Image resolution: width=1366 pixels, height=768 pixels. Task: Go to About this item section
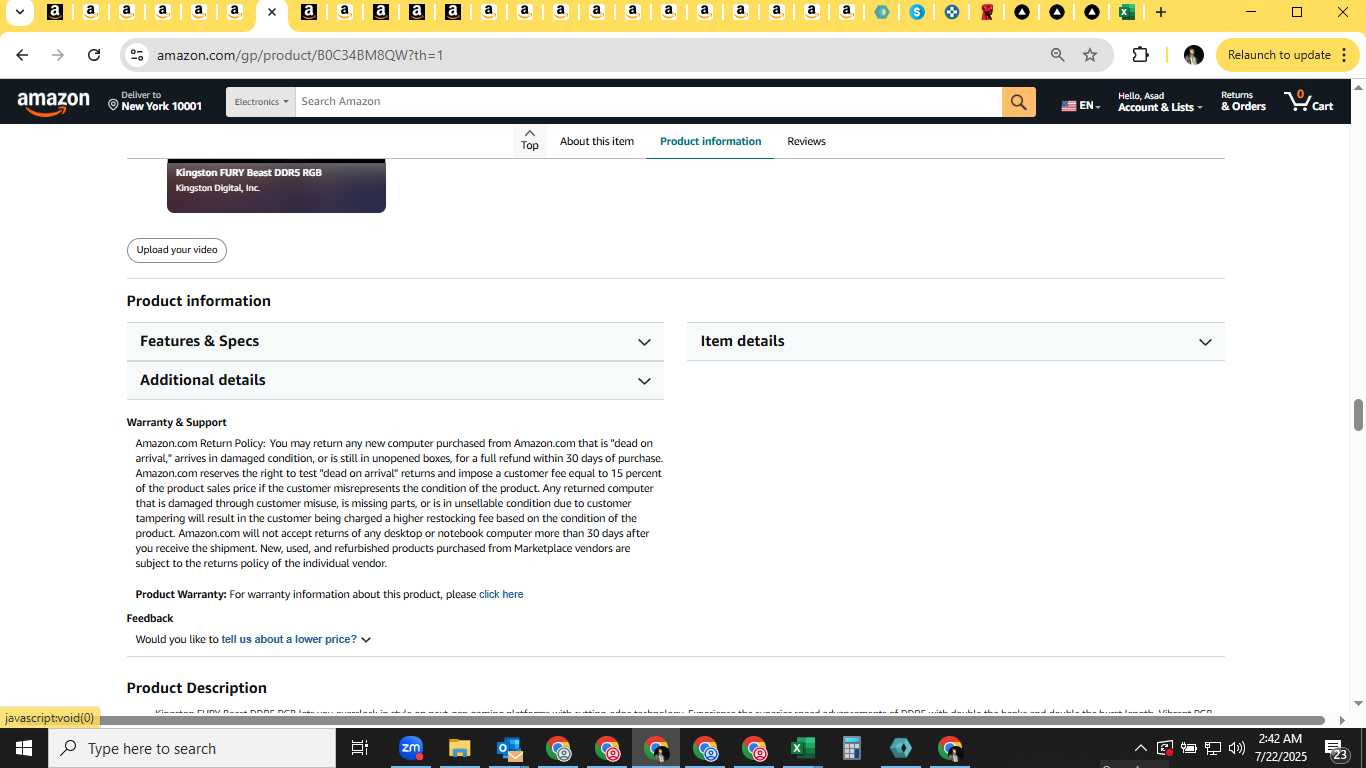[597, 141]
